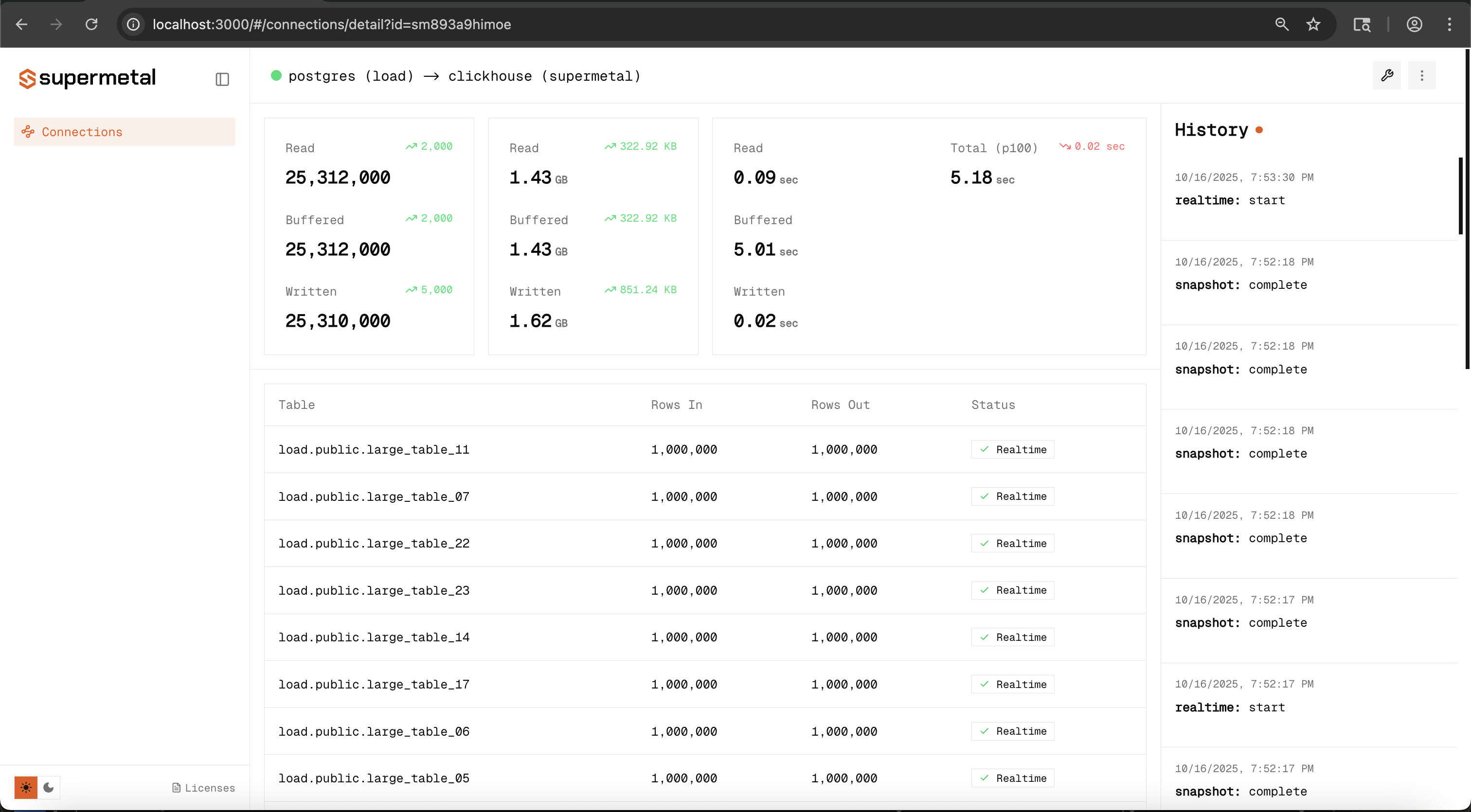Click the Status column header
The width and height of the screenshot is (1471, 812).
(993, 405)
